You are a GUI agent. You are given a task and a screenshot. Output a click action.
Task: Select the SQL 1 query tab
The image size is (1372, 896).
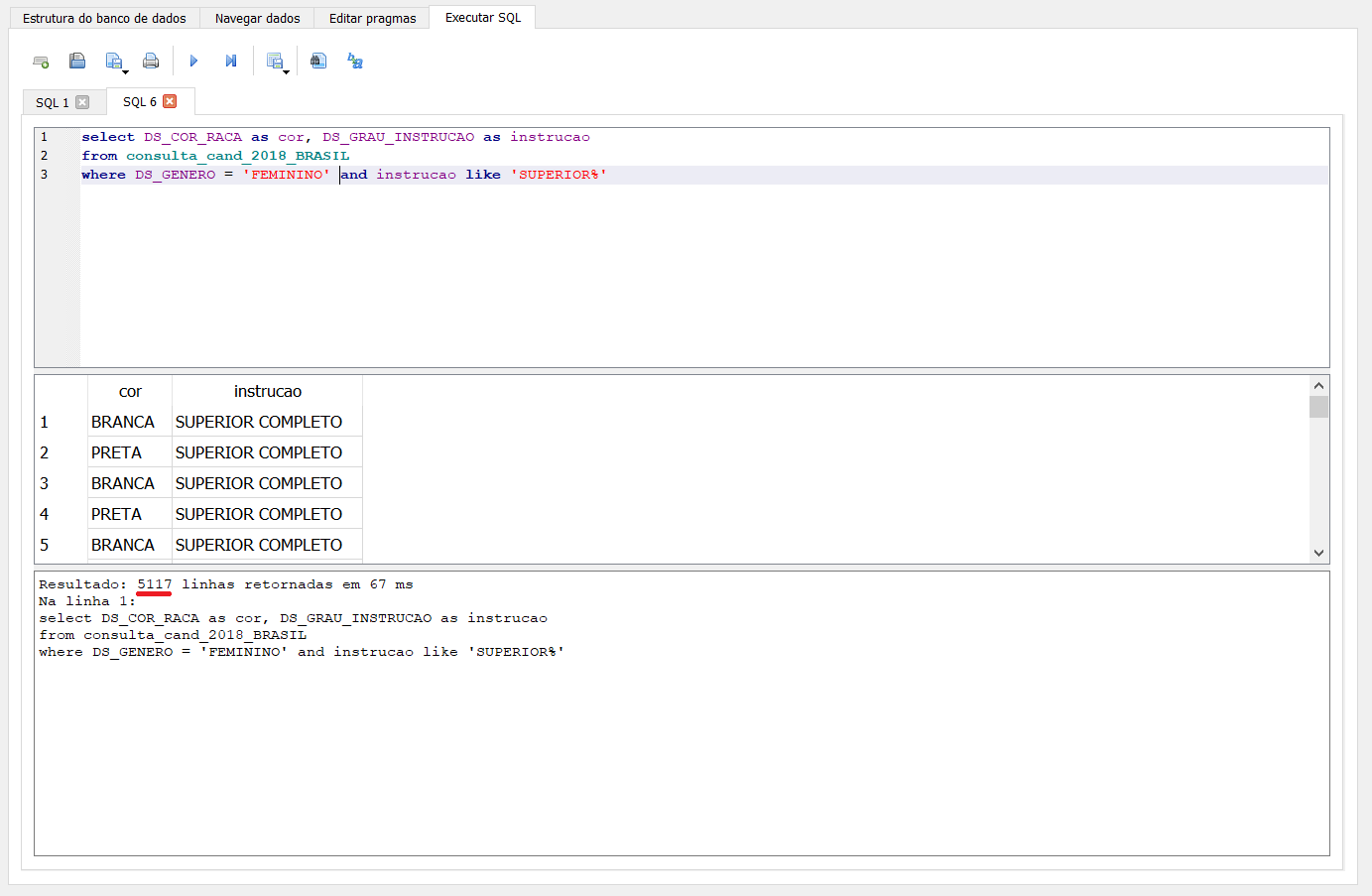pyautogui.click(x=52, y=103)
